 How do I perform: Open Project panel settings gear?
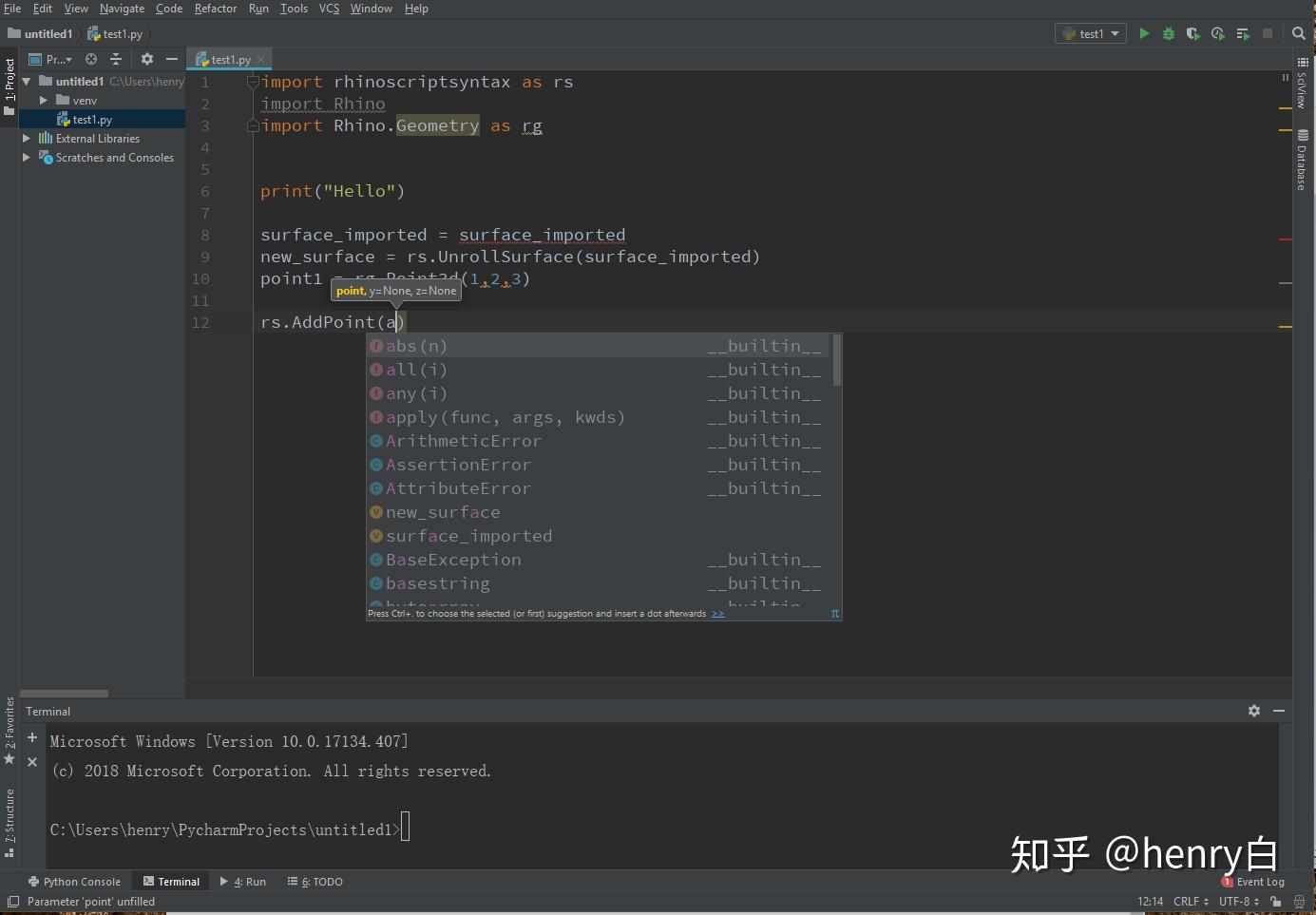click(x=147, y=59)
